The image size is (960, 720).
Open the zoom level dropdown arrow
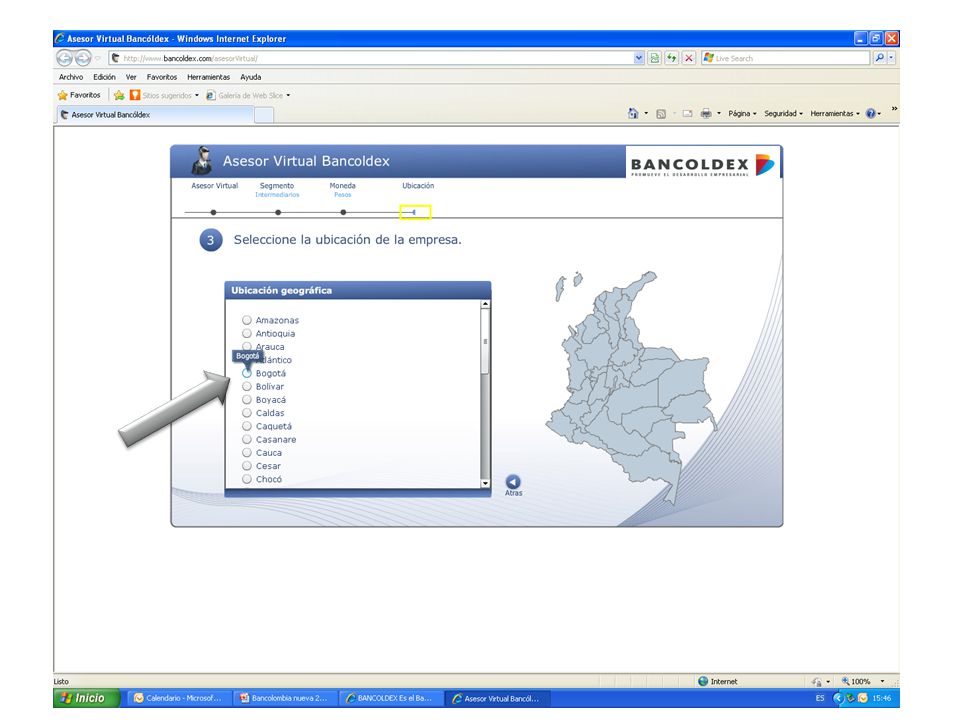(882, 681)
